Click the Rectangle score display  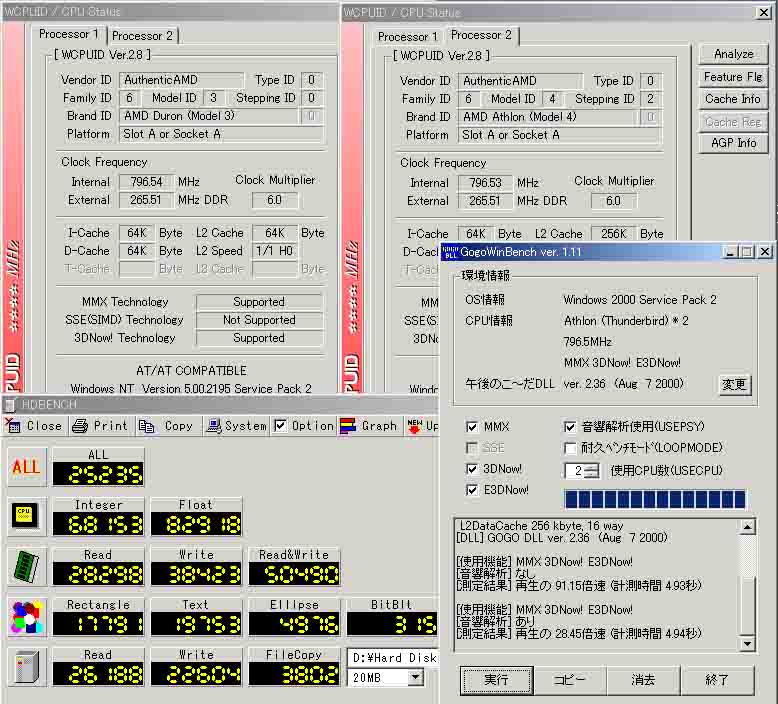tap(98, 624)
